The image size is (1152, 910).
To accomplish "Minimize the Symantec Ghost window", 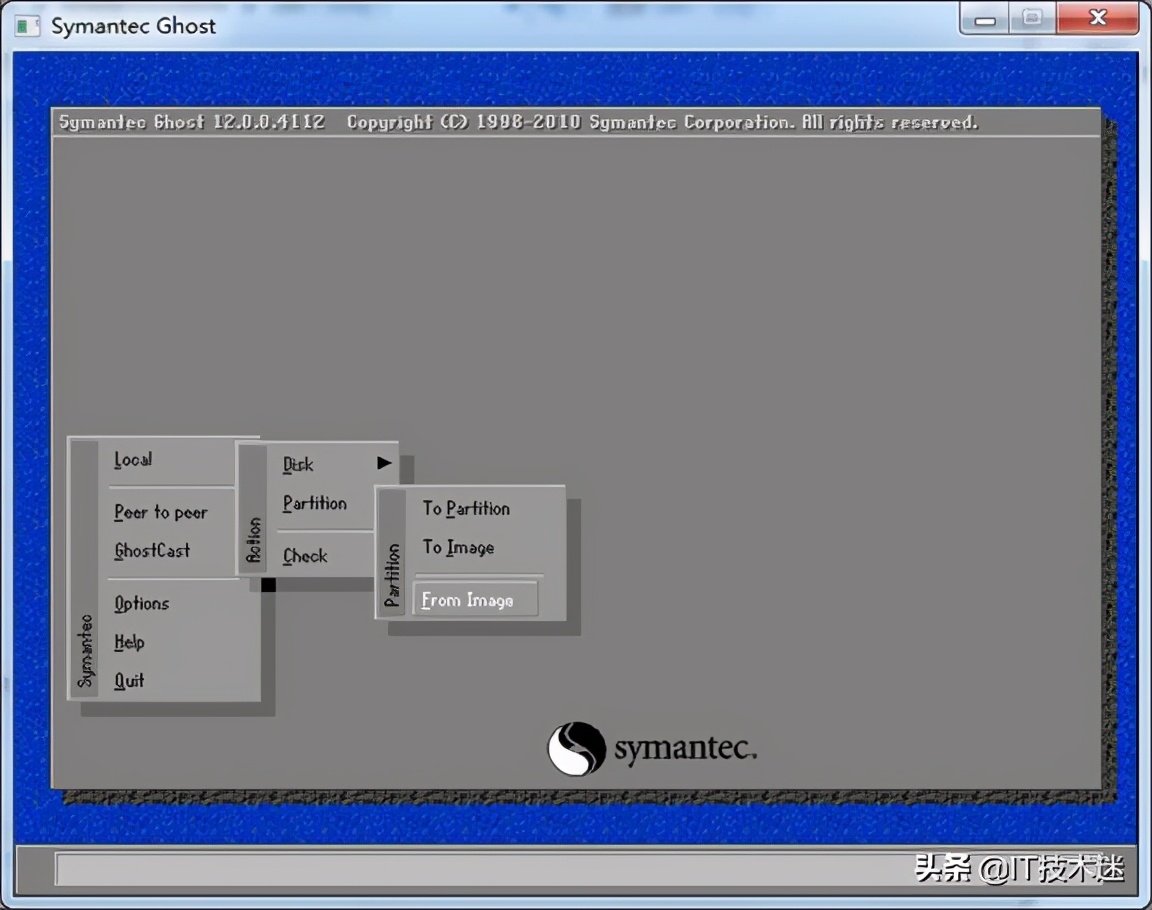I will [x=985, y=18].
